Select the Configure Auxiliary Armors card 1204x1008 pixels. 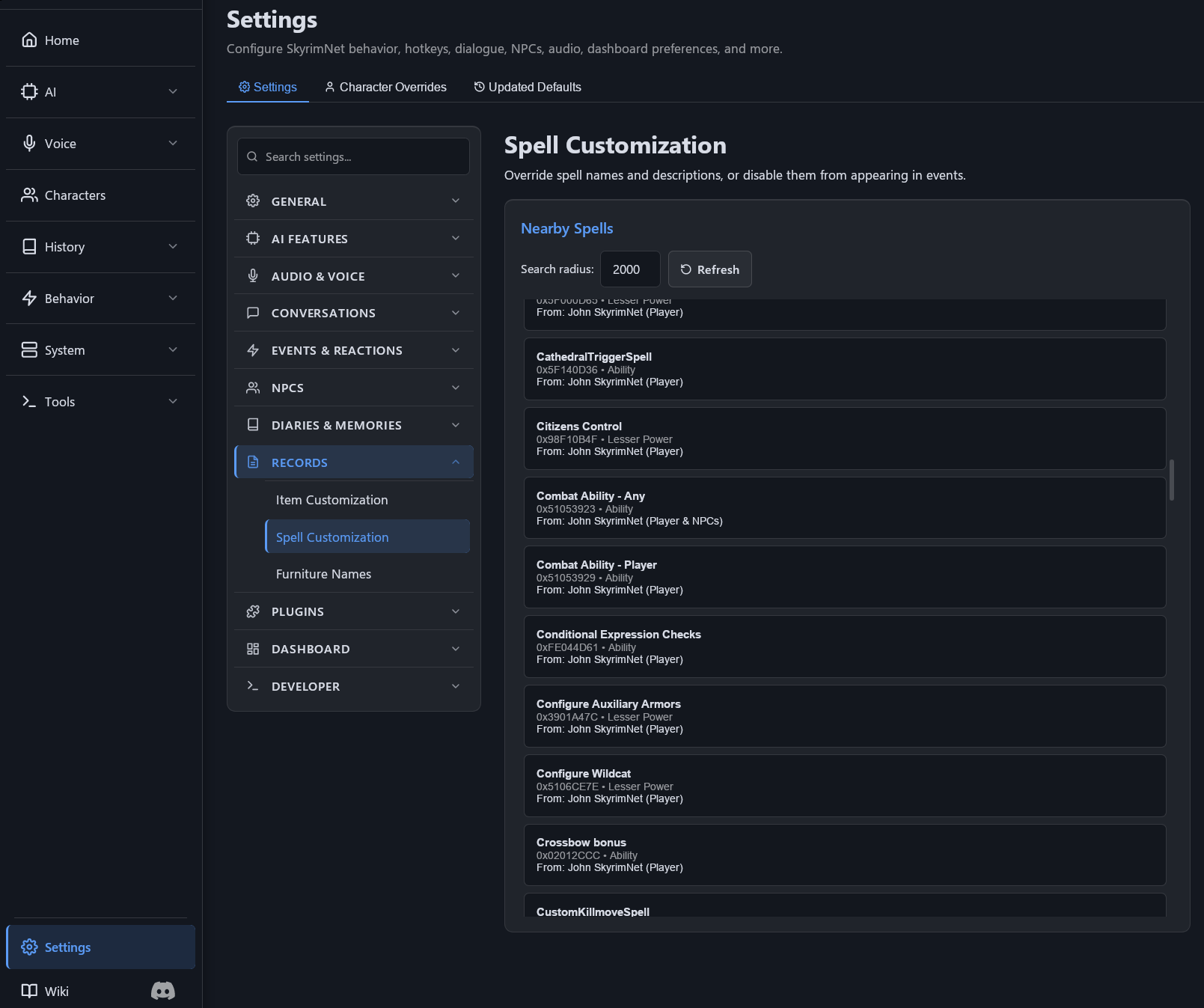845,716
